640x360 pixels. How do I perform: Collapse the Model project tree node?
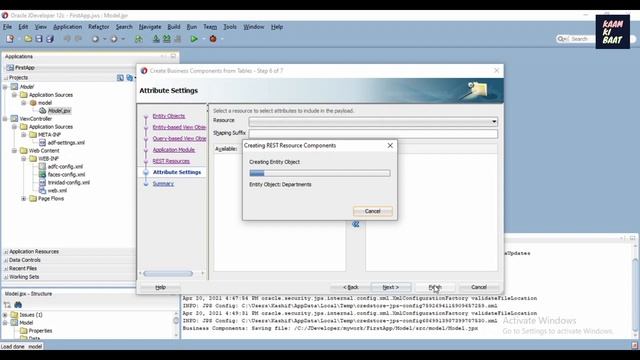[5, 87]
